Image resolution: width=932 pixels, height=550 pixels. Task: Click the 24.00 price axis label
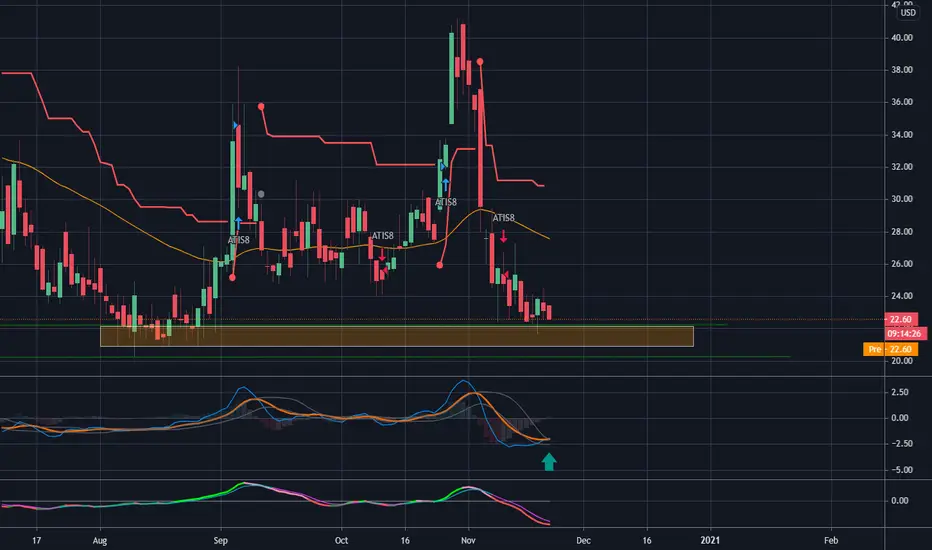point(902,296)
